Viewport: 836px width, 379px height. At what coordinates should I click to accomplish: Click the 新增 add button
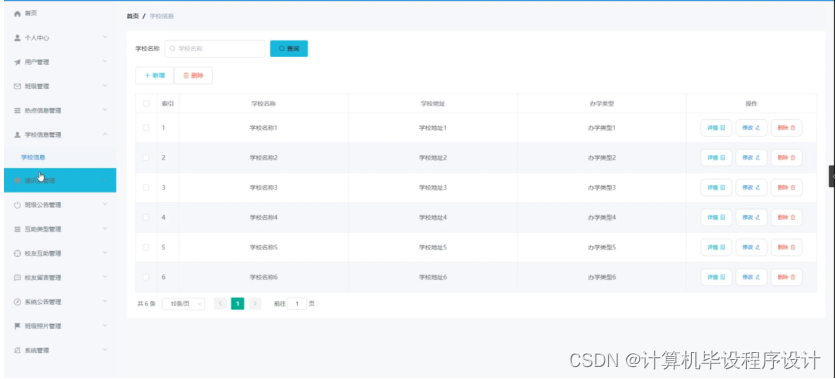[x=155, y=76]
